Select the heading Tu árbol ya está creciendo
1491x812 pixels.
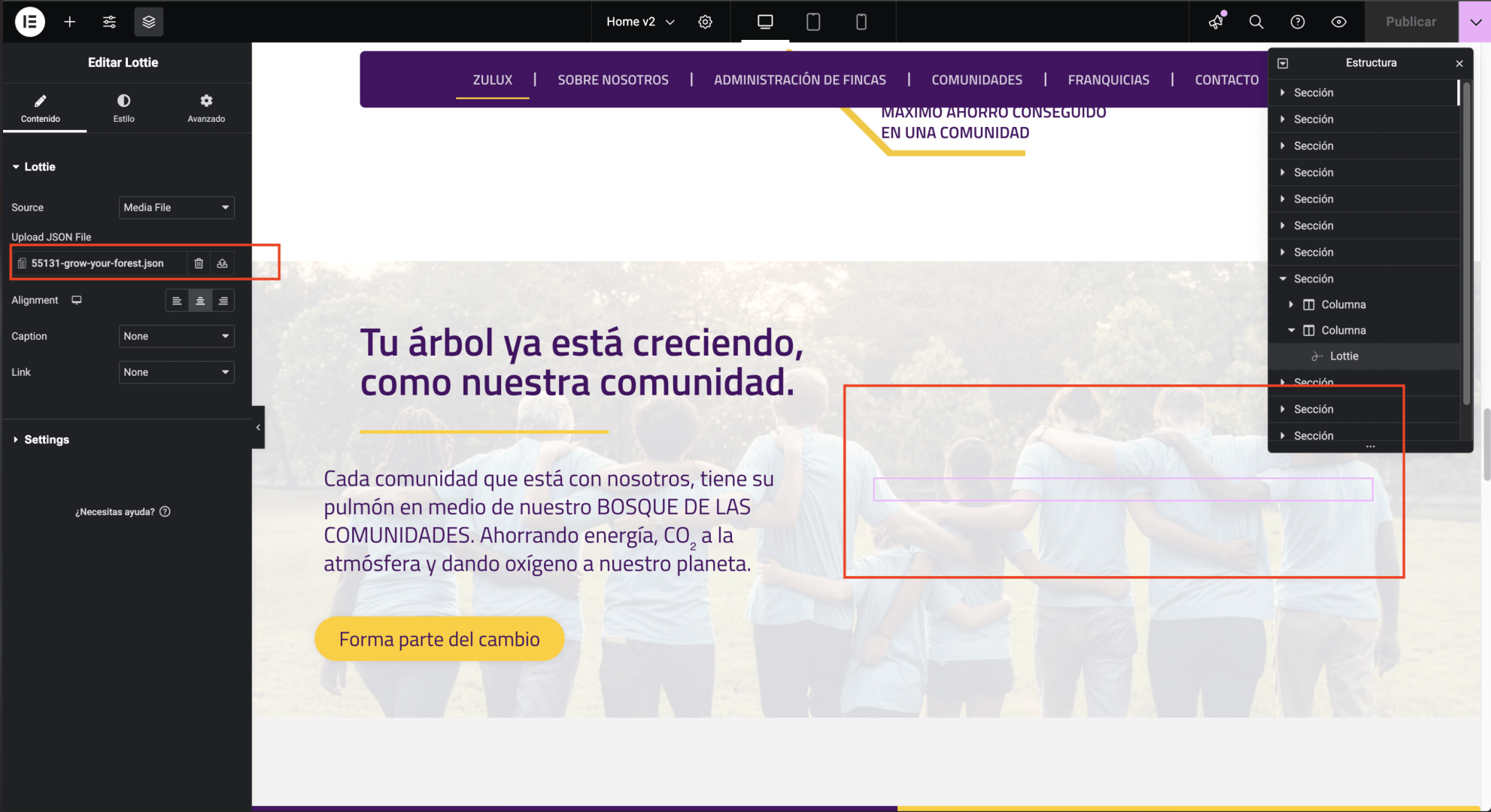(x=582, y=362)
